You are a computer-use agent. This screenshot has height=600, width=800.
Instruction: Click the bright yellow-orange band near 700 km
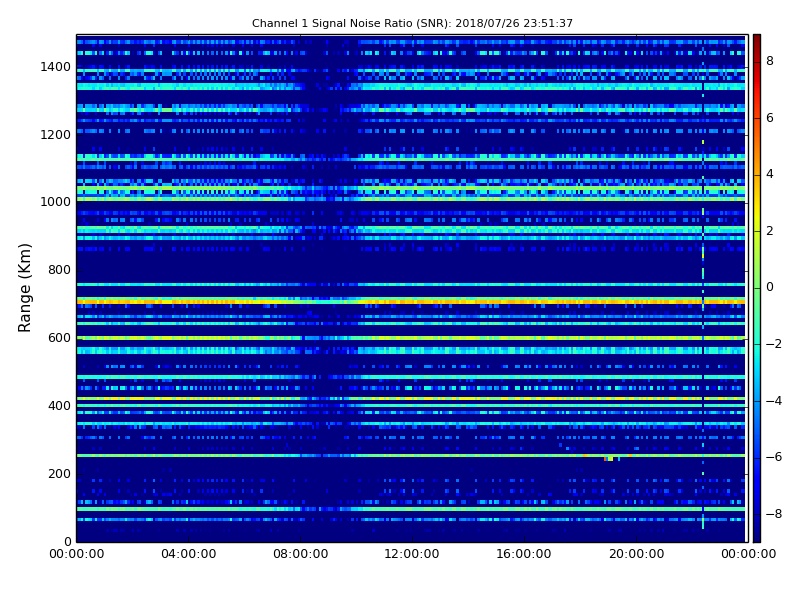click(411, 302)
